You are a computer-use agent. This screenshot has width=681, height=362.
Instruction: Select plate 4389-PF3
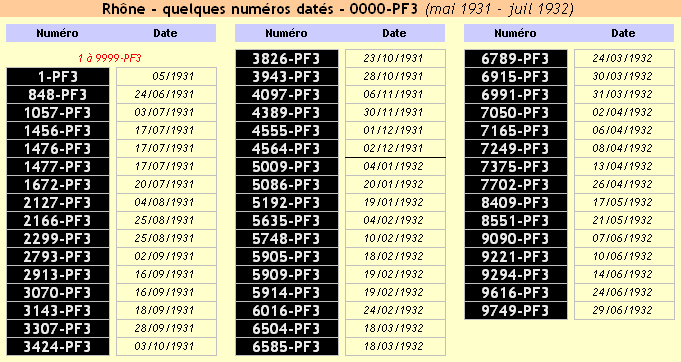287,113
